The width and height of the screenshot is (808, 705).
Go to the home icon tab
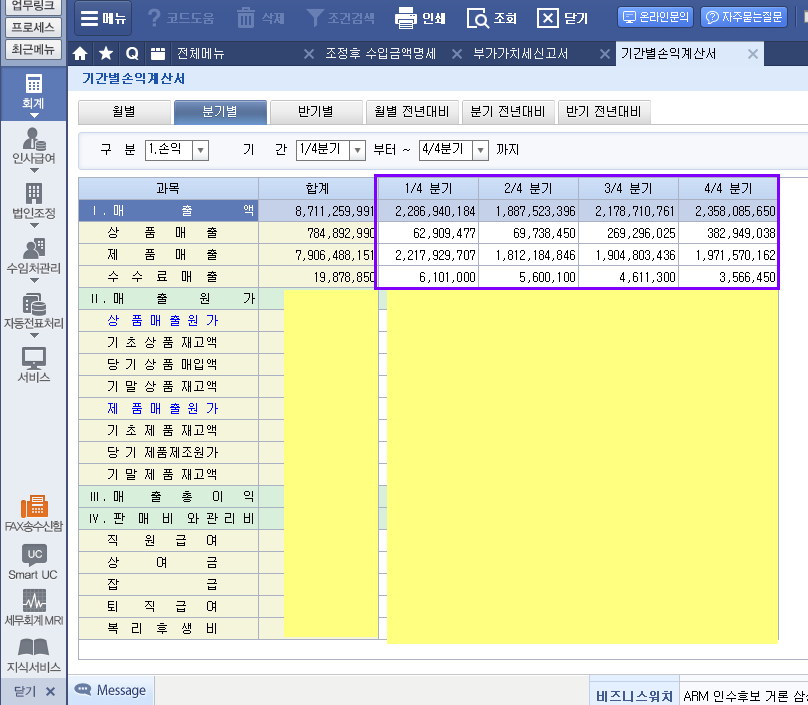tap(80, 54)
